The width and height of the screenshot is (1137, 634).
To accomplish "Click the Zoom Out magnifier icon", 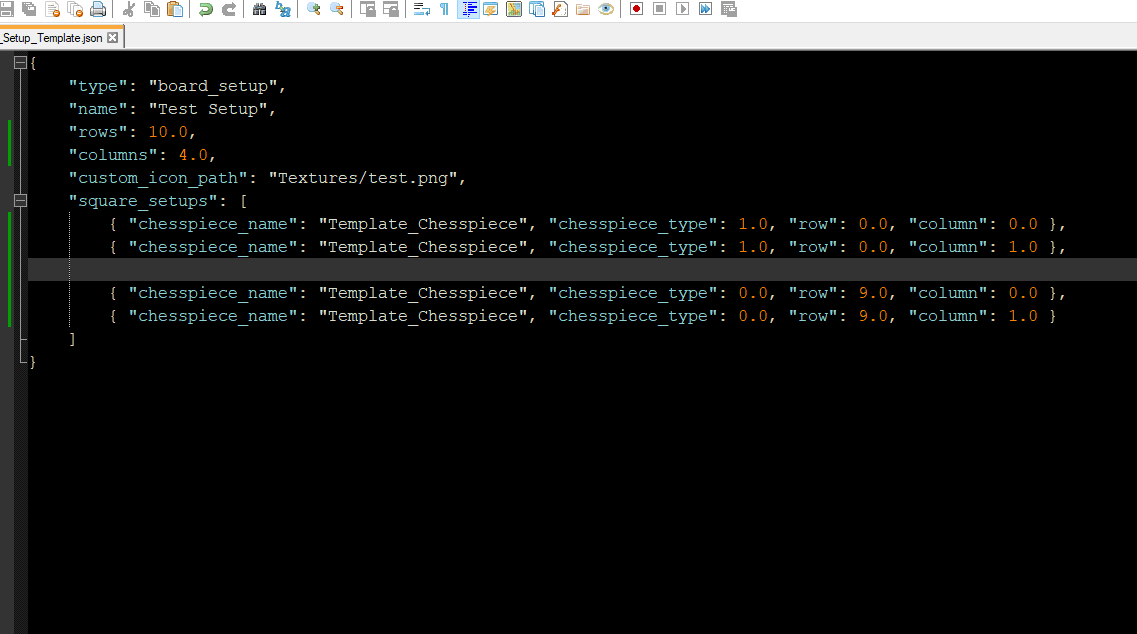I will pos(336,9).
